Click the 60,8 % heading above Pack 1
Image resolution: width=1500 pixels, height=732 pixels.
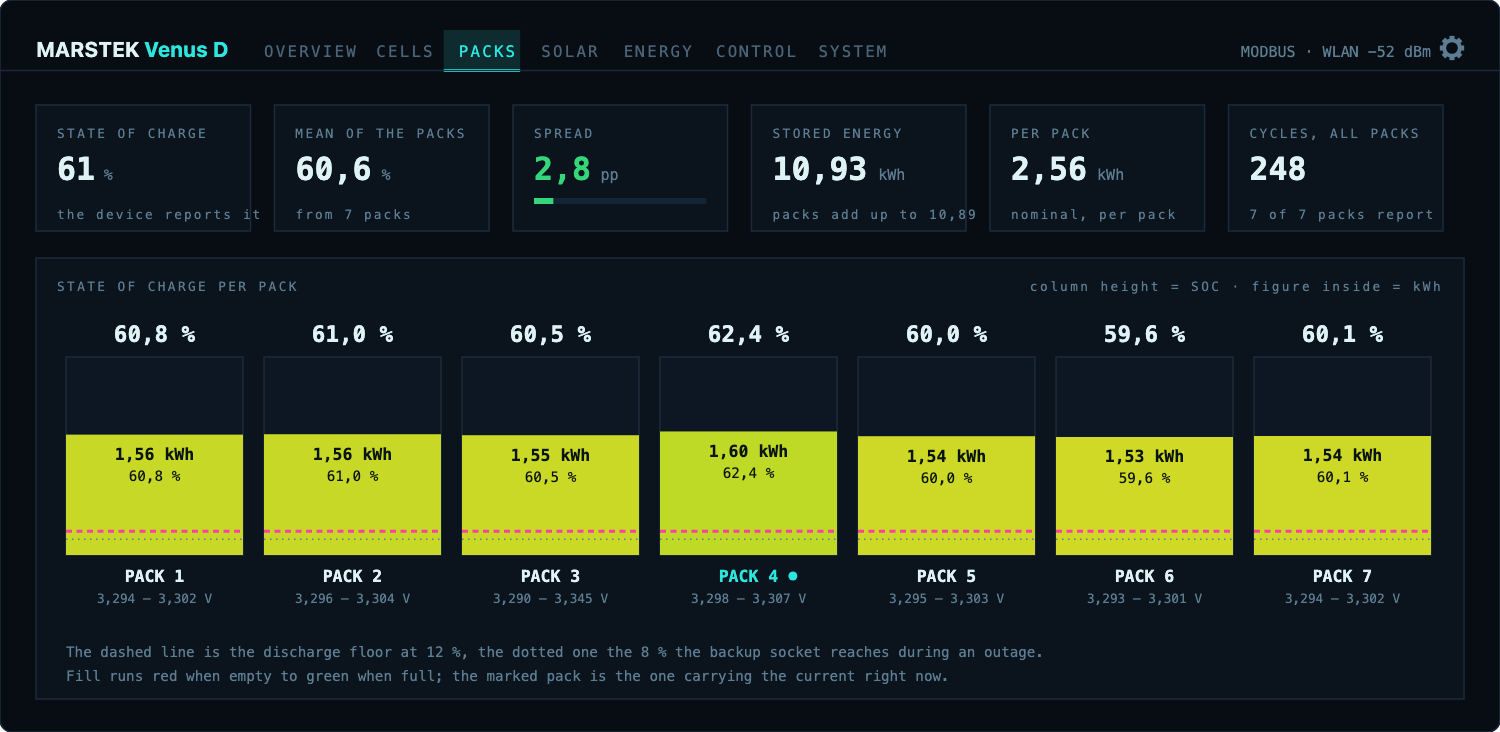click(x=154, y=334)
